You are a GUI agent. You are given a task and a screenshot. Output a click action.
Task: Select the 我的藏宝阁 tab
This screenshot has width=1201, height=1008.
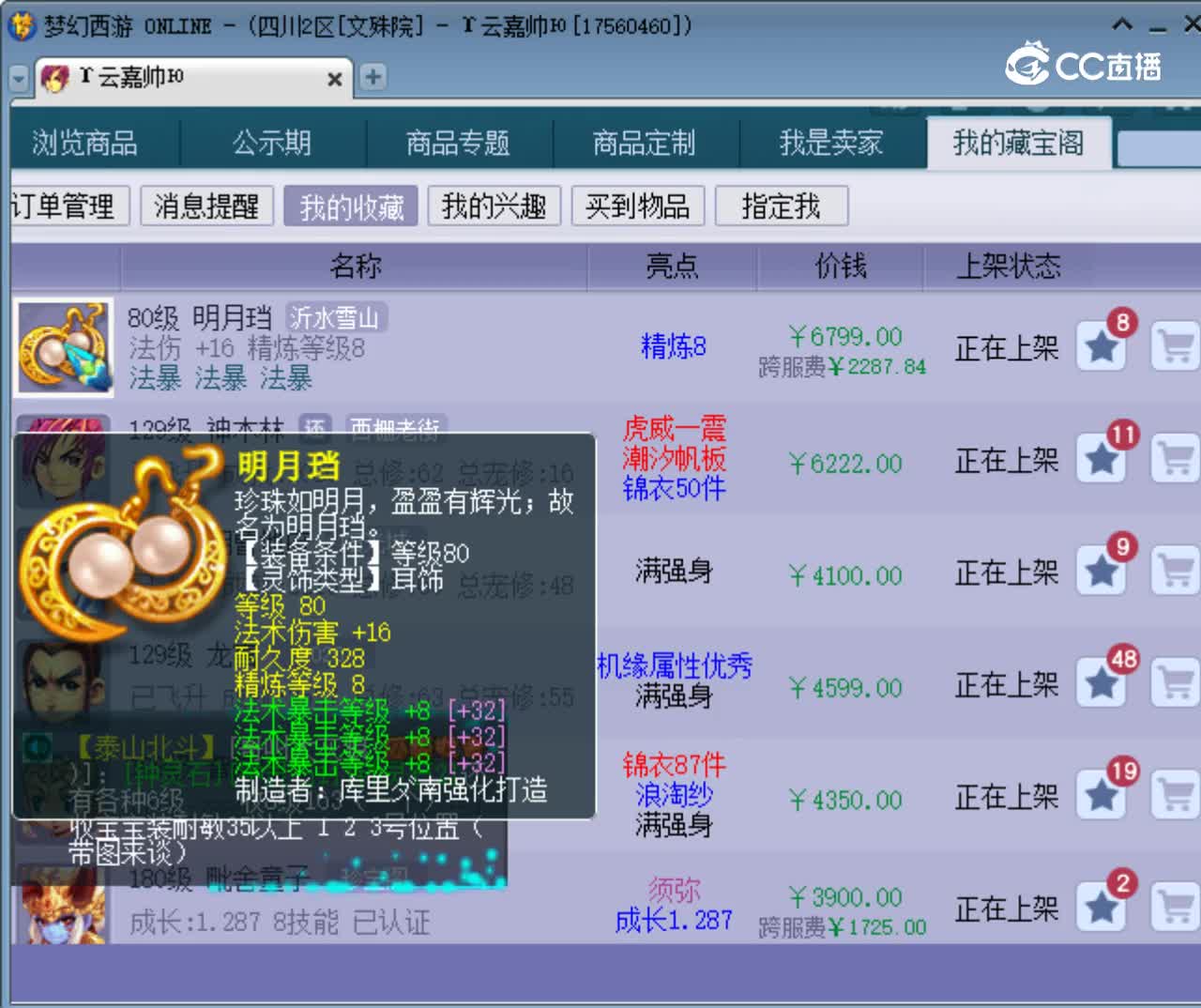pos(1019,143)
